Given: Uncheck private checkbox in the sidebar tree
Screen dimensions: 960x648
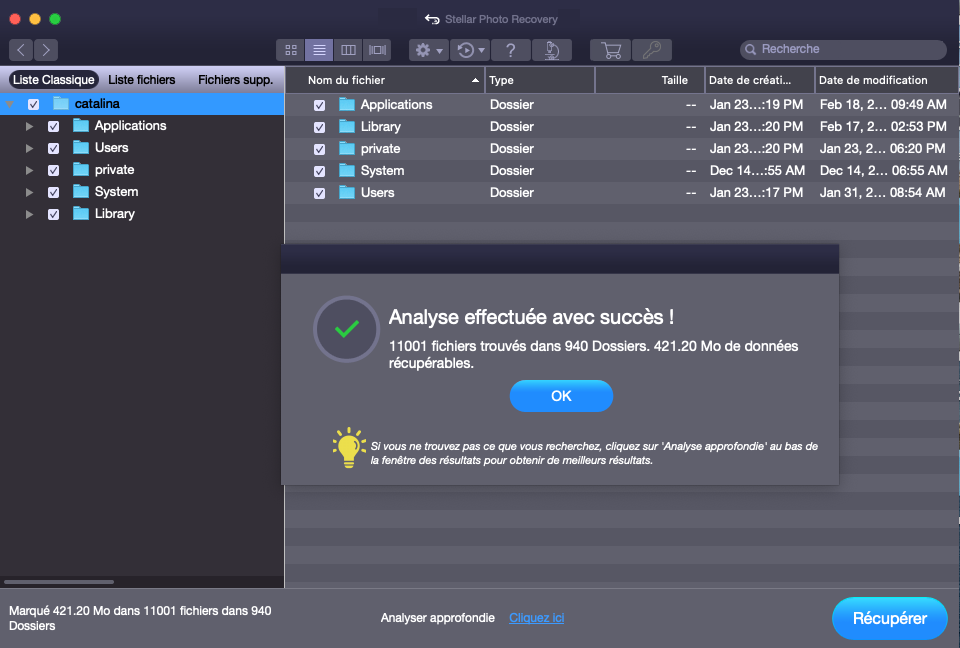Looking at the screenshot, I should (53, 170).
